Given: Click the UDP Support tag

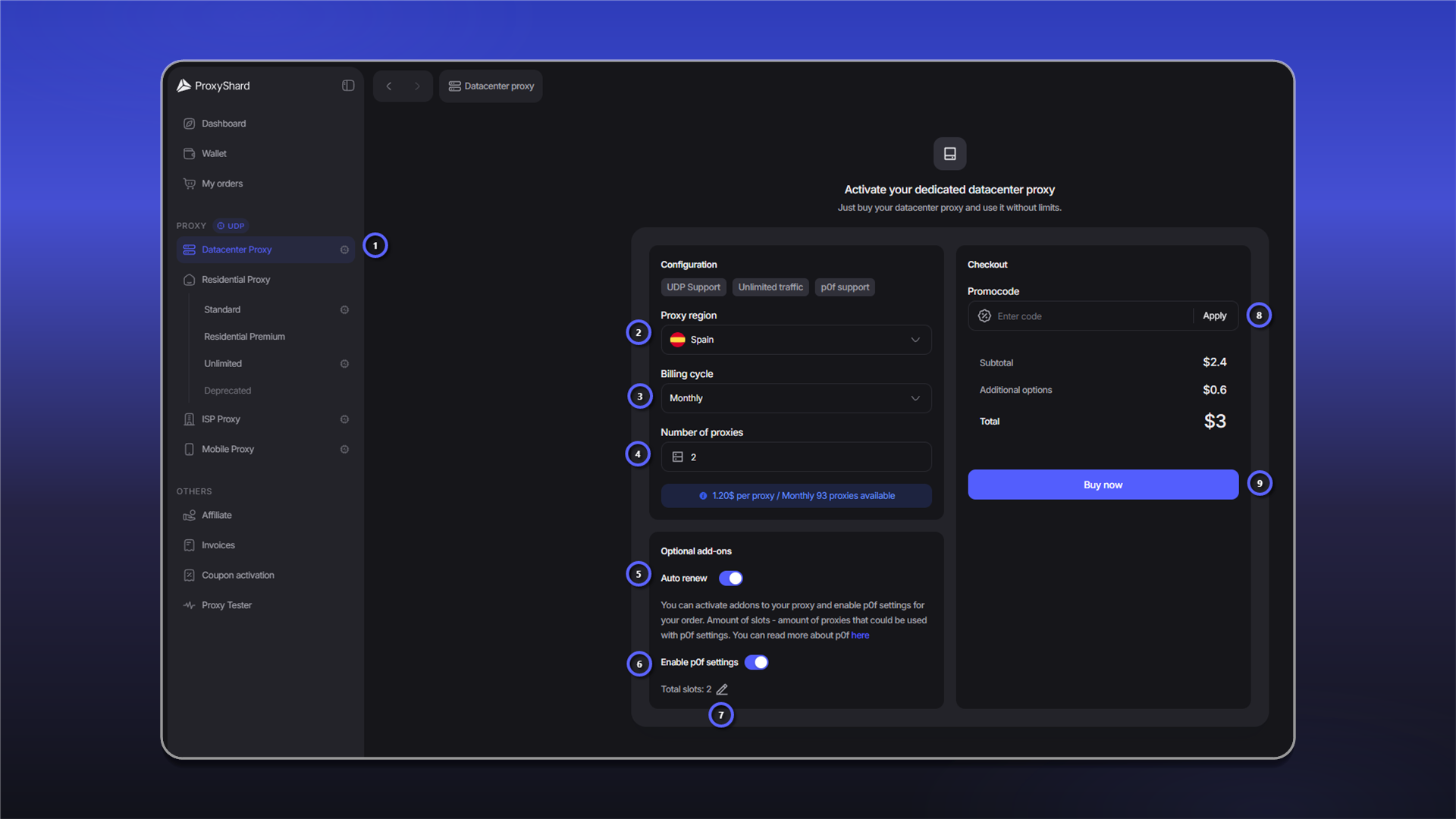Looking at the screenshot, I should [x=693, y=287].
